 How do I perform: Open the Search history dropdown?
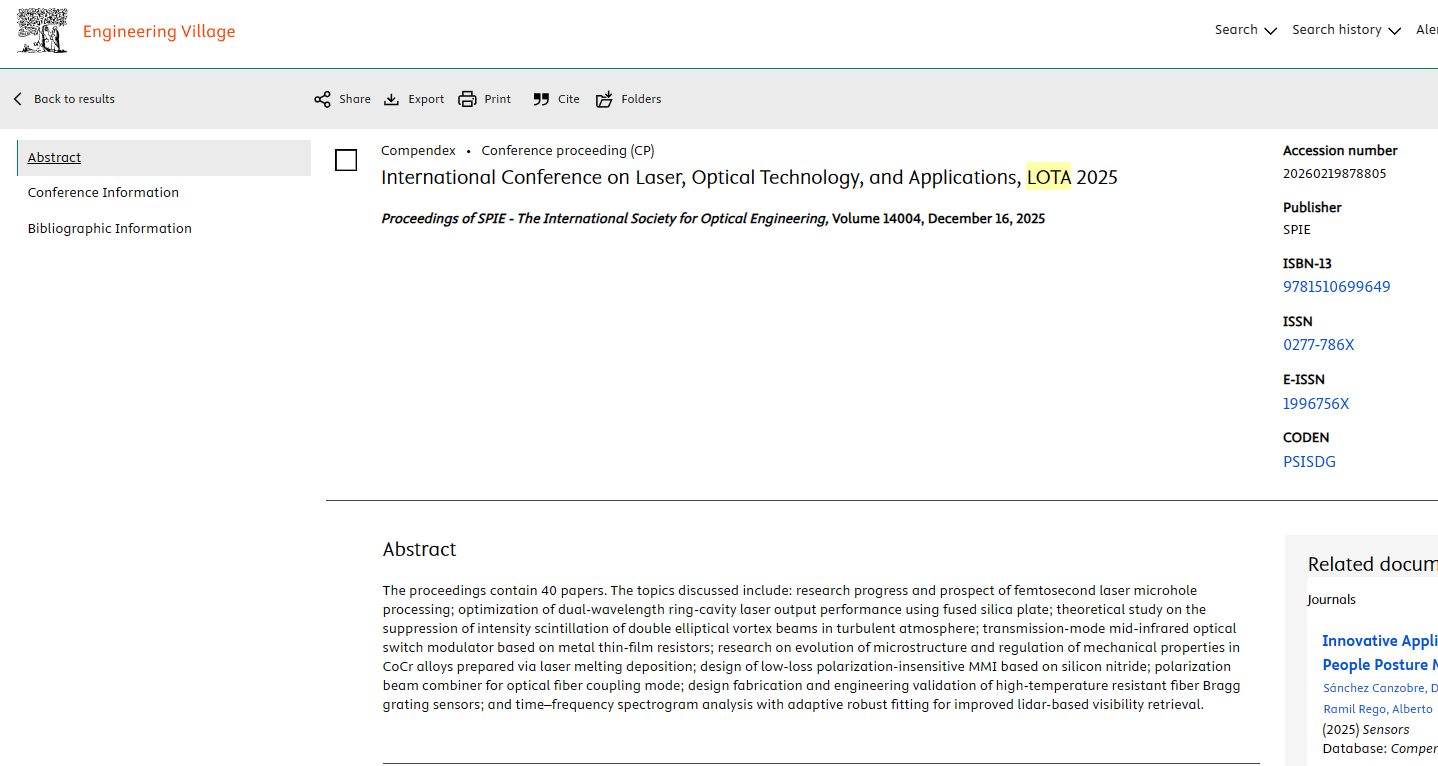(x=1345, y=30)
